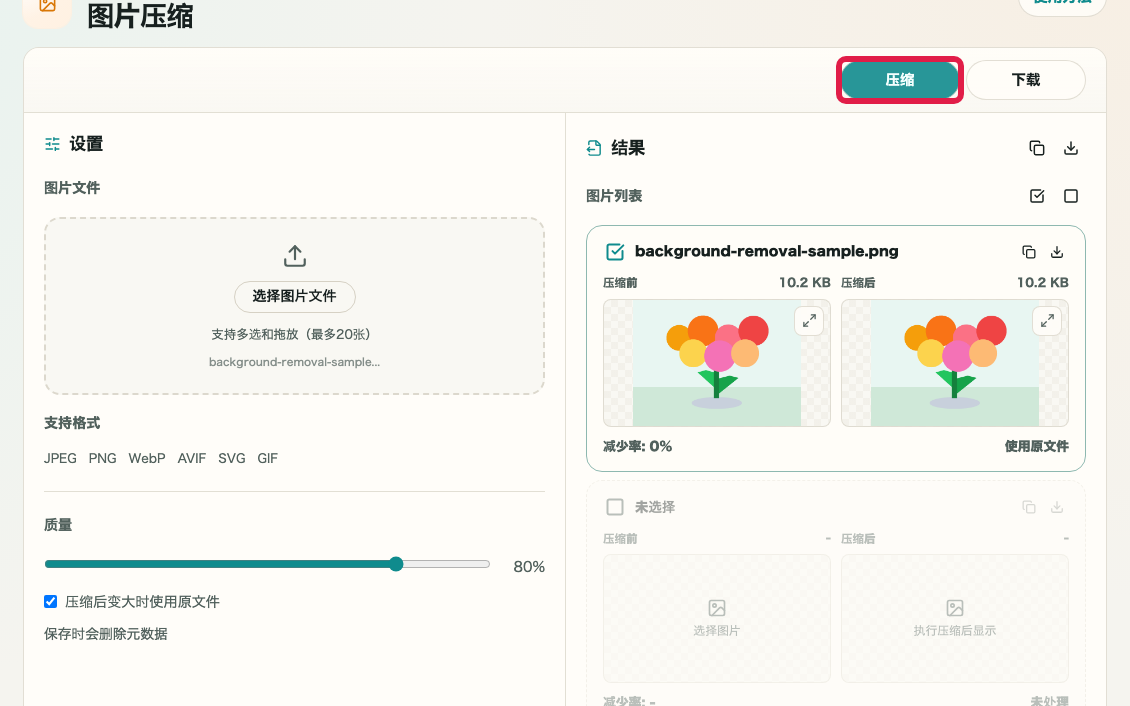1130x706 pixels.
Task: Click the image icon beside the 图片压缩 title
Action: point(48,6)
